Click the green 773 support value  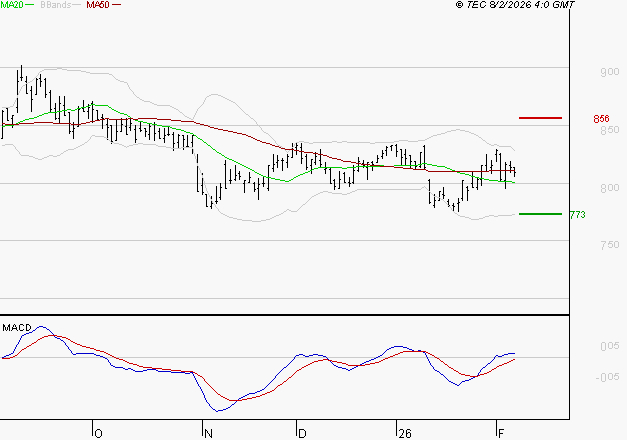tap(577, 215)
